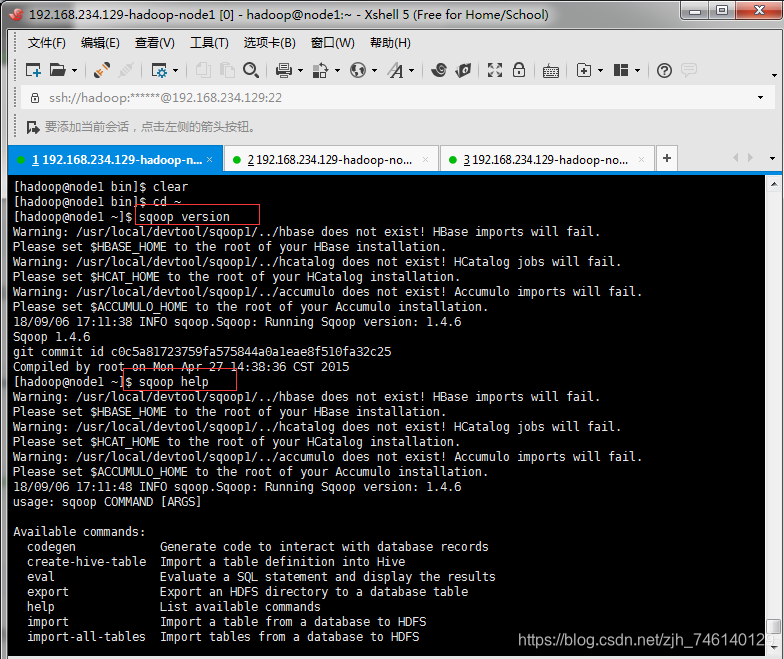Click the layout arrangement toolbar icon
784x659 pixels.
620,70
